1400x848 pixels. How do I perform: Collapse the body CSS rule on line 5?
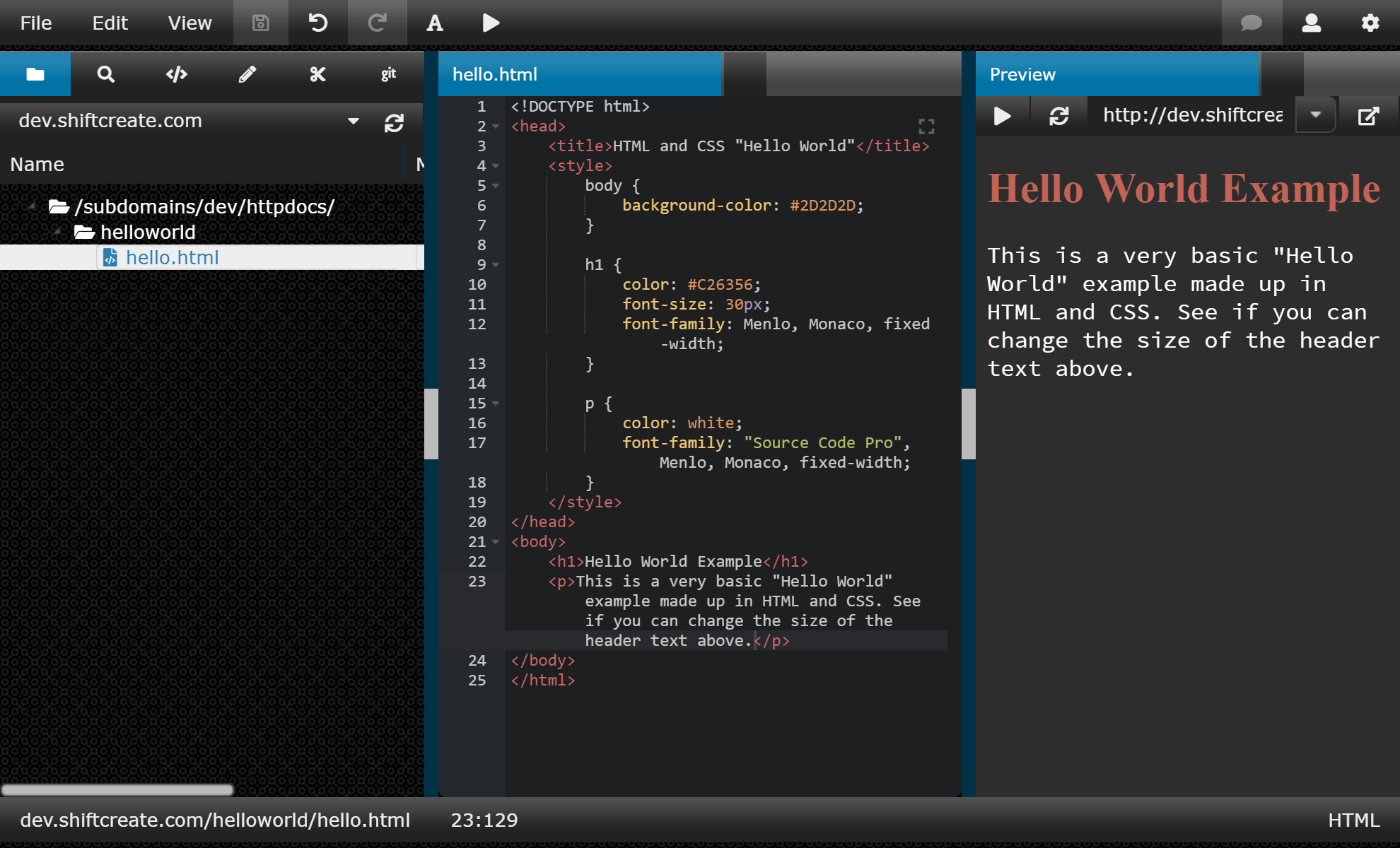click(x=496, y=187)
